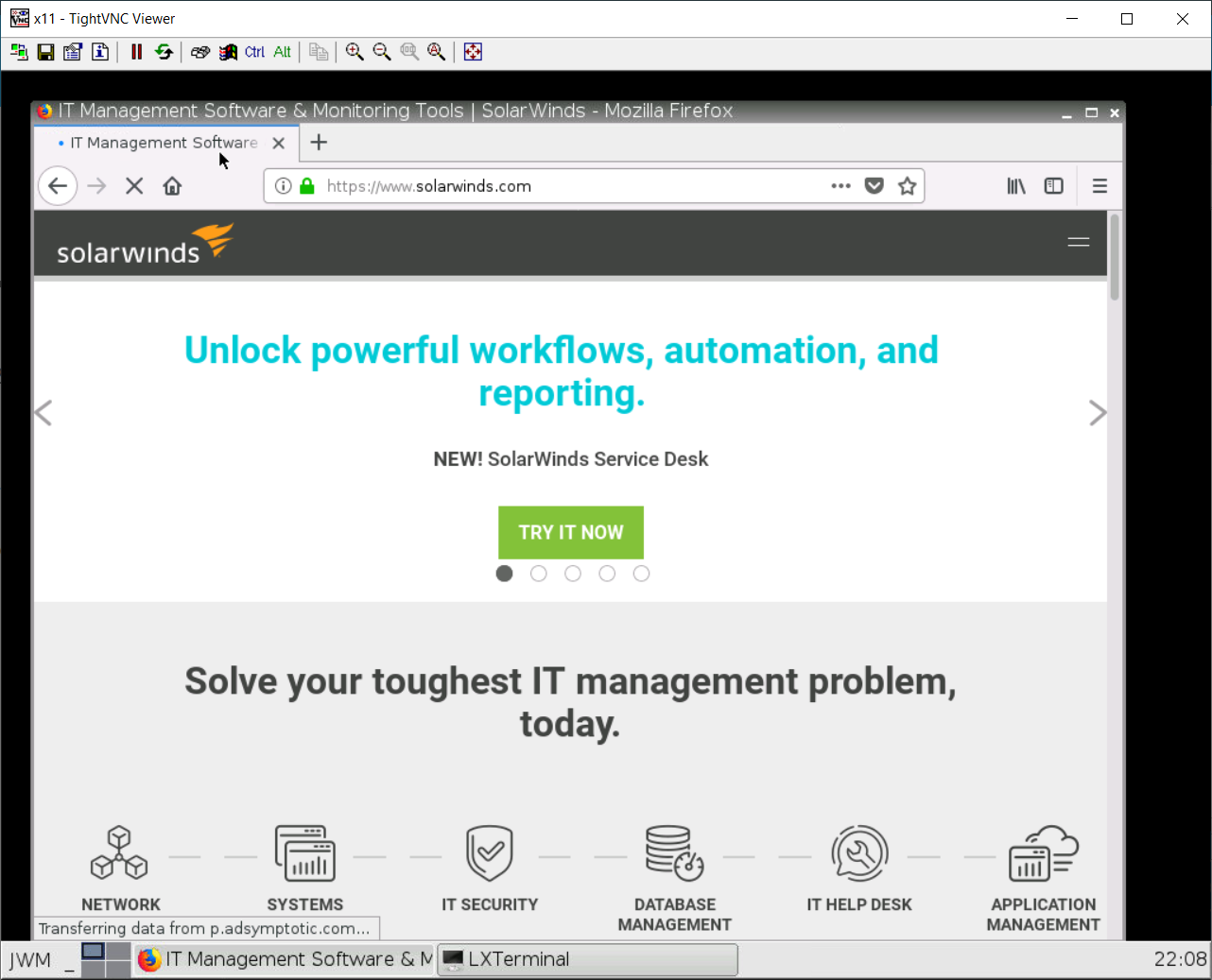This screenshot has width=1212, height=980.
Task: Select first carousel dot indicator
Action: 505,574
